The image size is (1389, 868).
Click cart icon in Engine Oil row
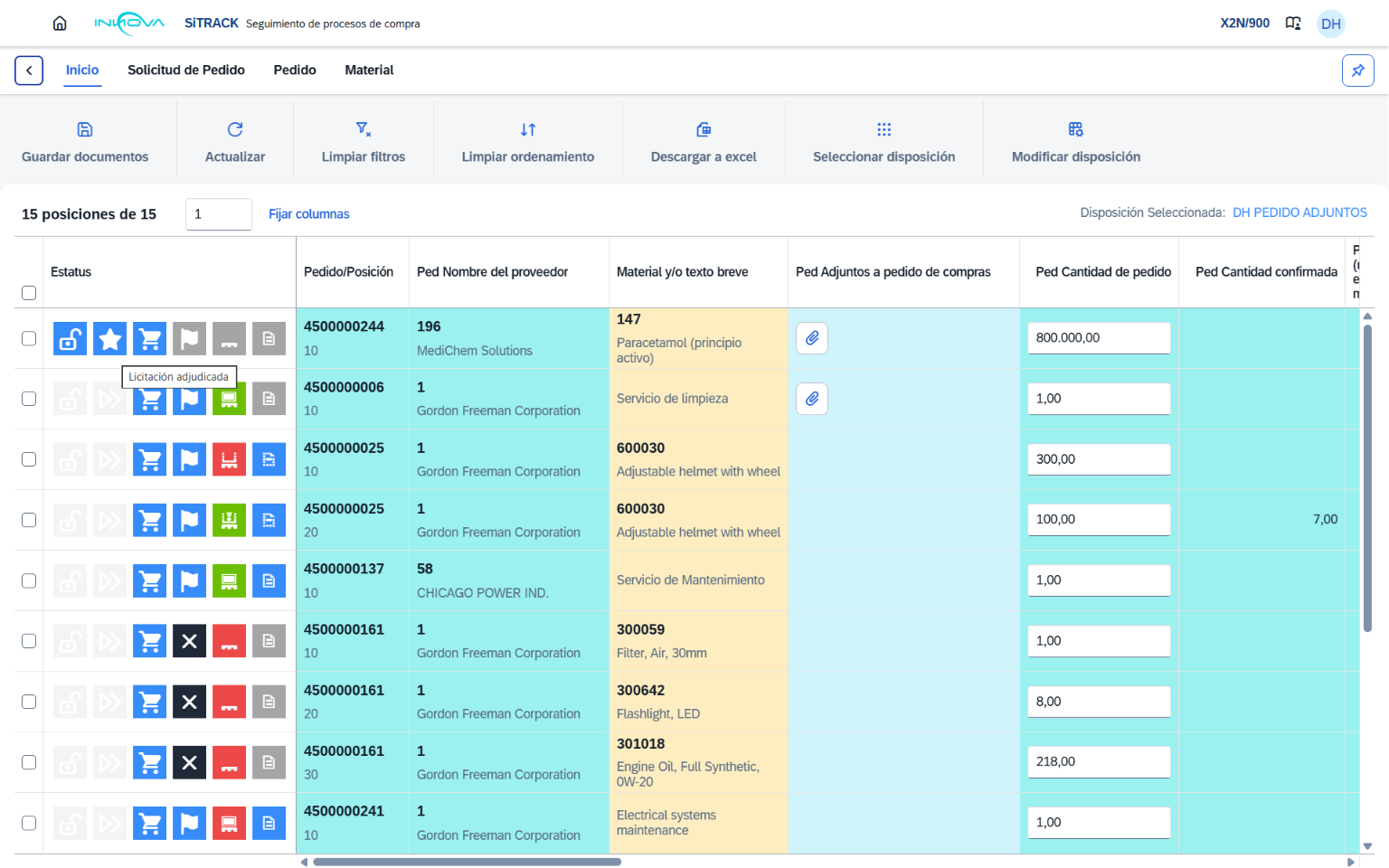(x=150, y=762)
